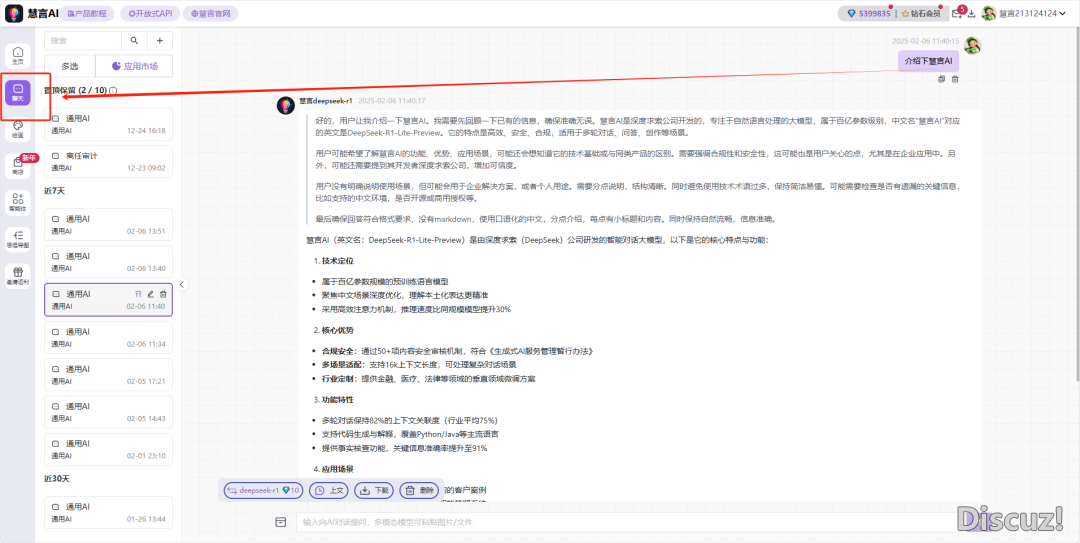Click the sent message bubble 介绍下慧言AI
Screen dimensions: 1080x543
(928, 61)
